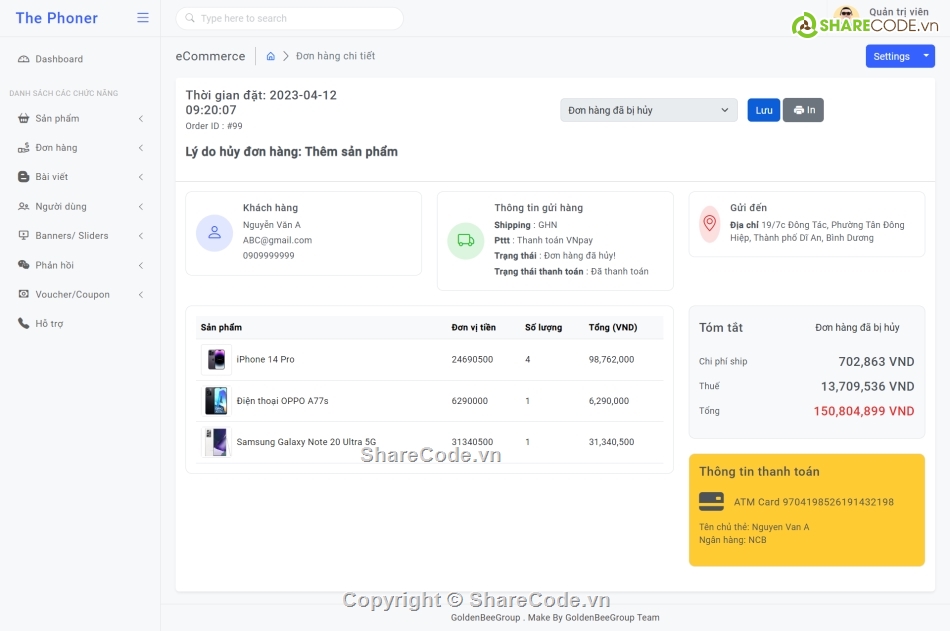Click the Banners/ Sliders monitor icon
This screenshot has height=631, width=950.
[x=24, y=235]
